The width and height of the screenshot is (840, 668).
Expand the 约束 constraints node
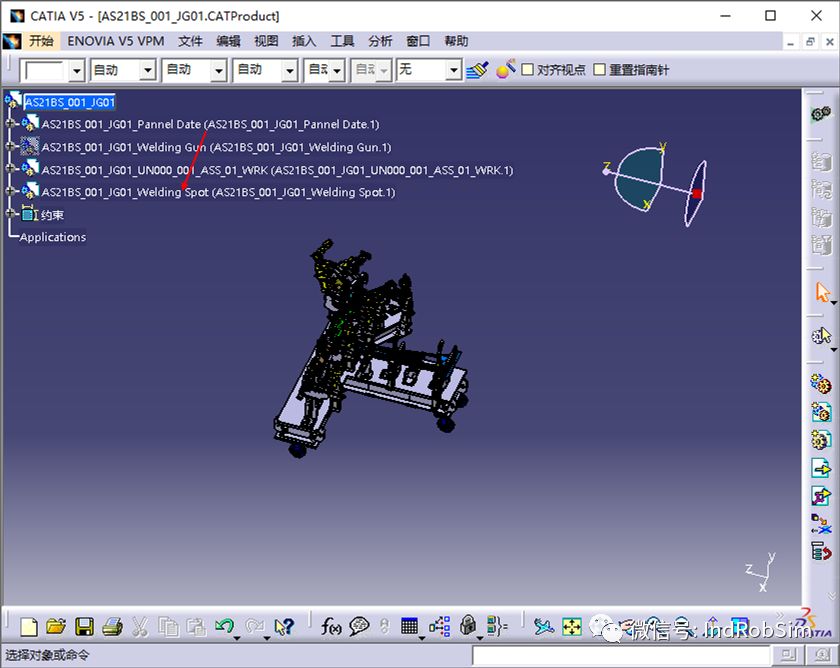coord(10,213)
